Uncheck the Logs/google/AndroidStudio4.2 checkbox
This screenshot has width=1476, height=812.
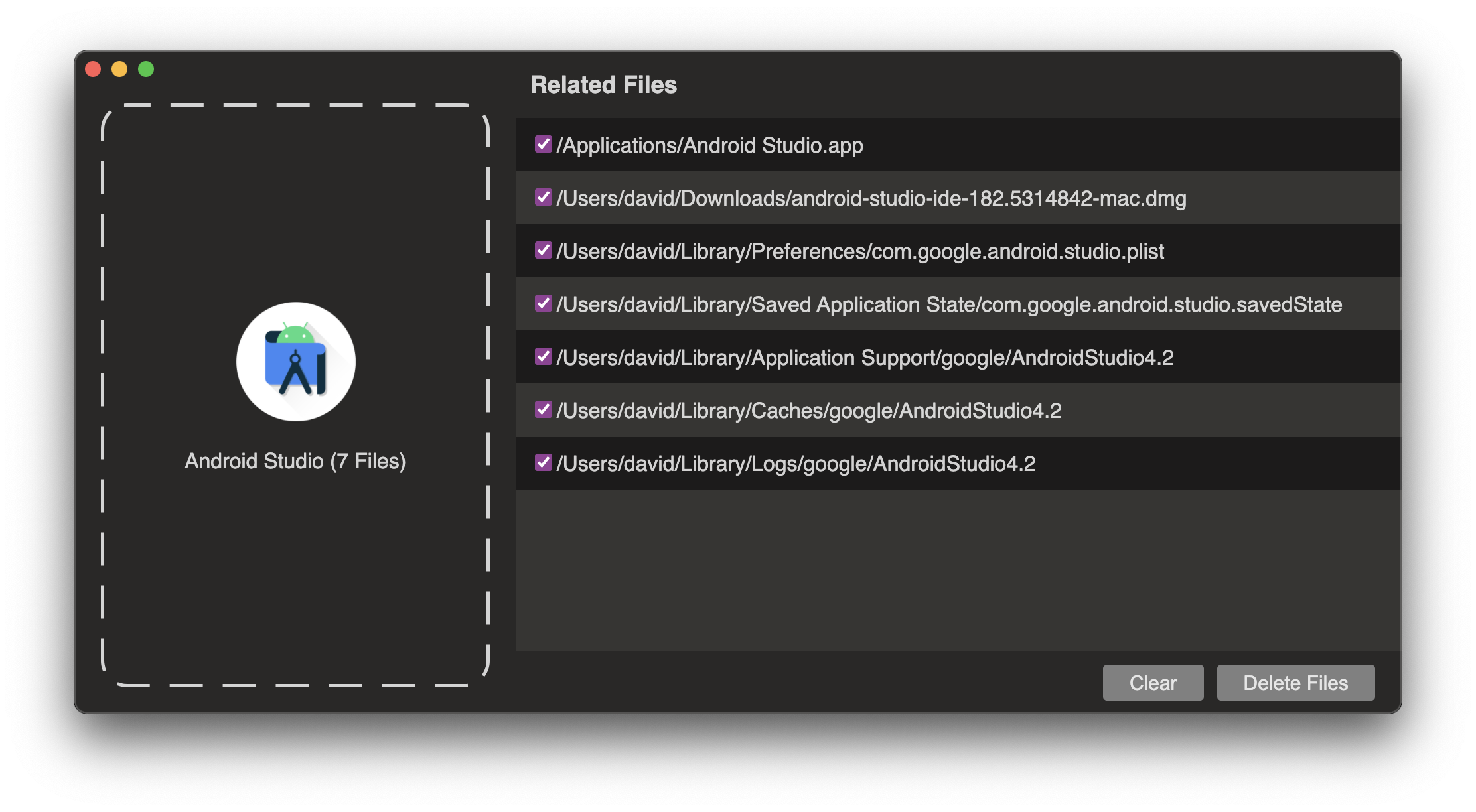pyautogui.click(x=543, y=463)
